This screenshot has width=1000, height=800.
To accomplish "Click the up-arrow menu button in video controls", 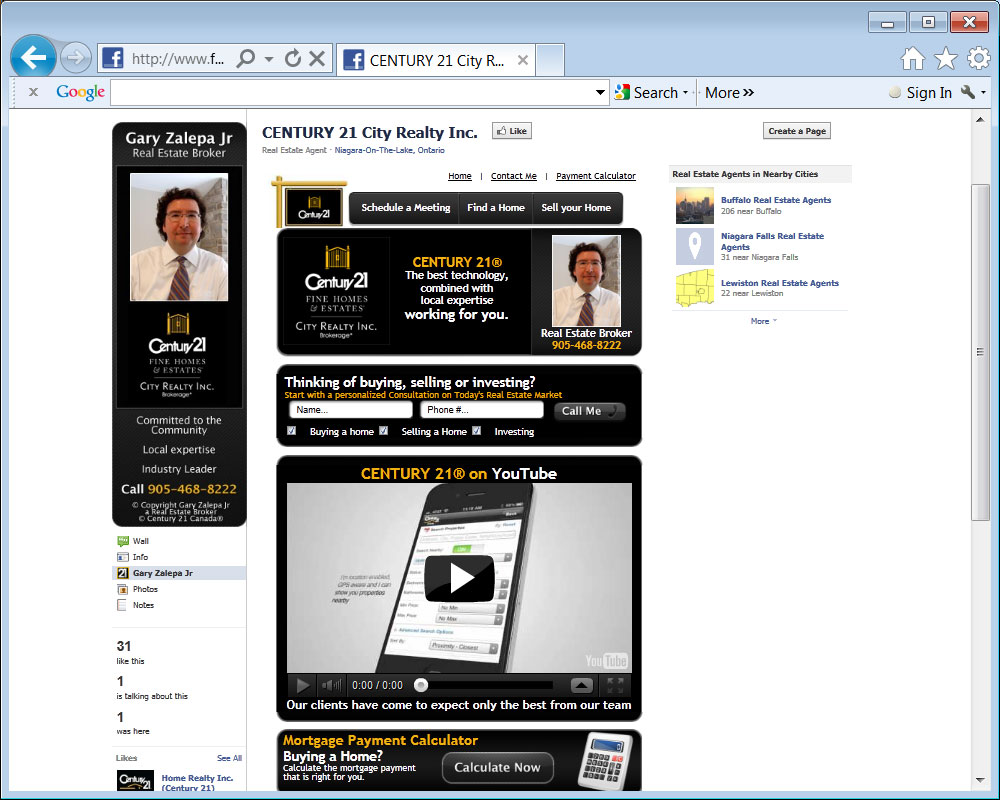I will pos(581,685).
